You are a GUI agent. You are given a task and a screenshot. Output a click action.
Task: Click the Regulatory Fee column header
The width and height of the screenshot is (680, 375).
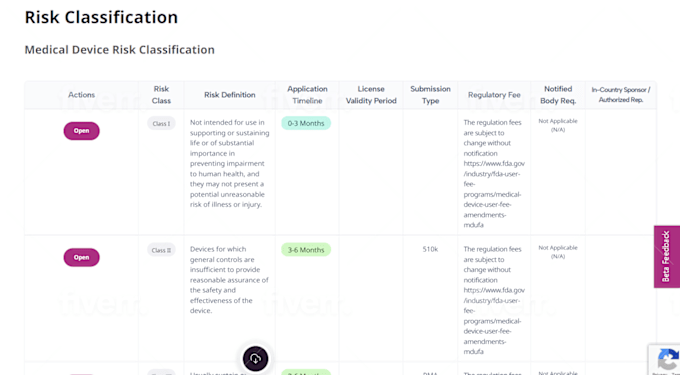point(494,95)
